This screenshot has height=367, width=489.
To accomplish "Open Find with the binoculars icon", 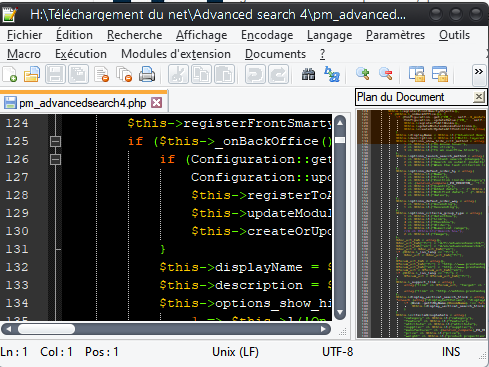I will [309, 74].
